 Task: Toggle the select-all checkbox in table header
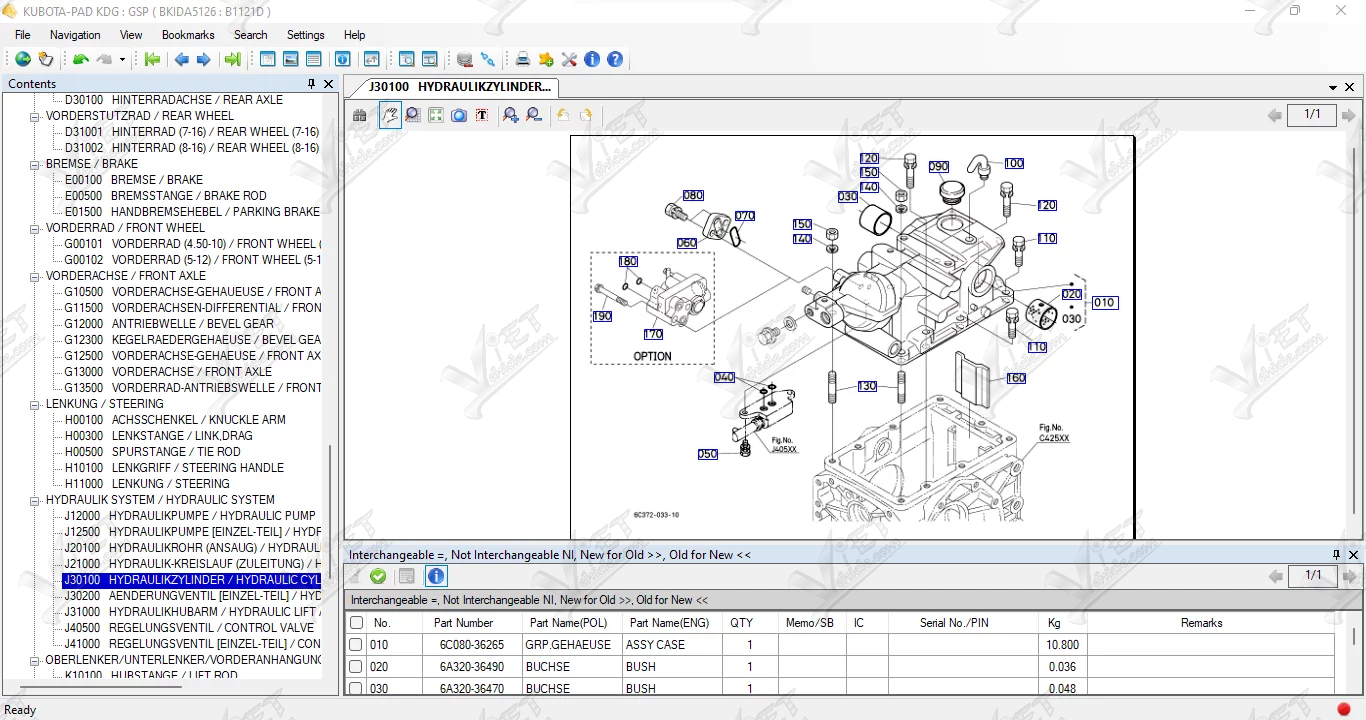[356, 623]
